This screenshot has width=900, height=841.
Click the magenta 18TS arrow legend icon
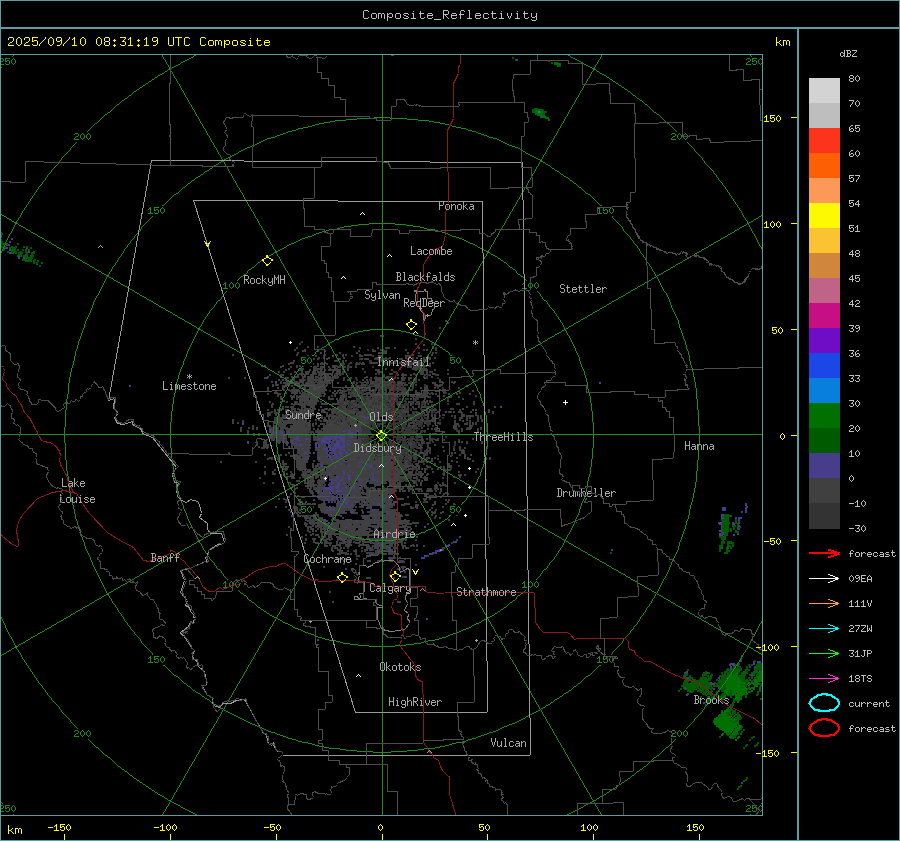(x=824, y=679)
